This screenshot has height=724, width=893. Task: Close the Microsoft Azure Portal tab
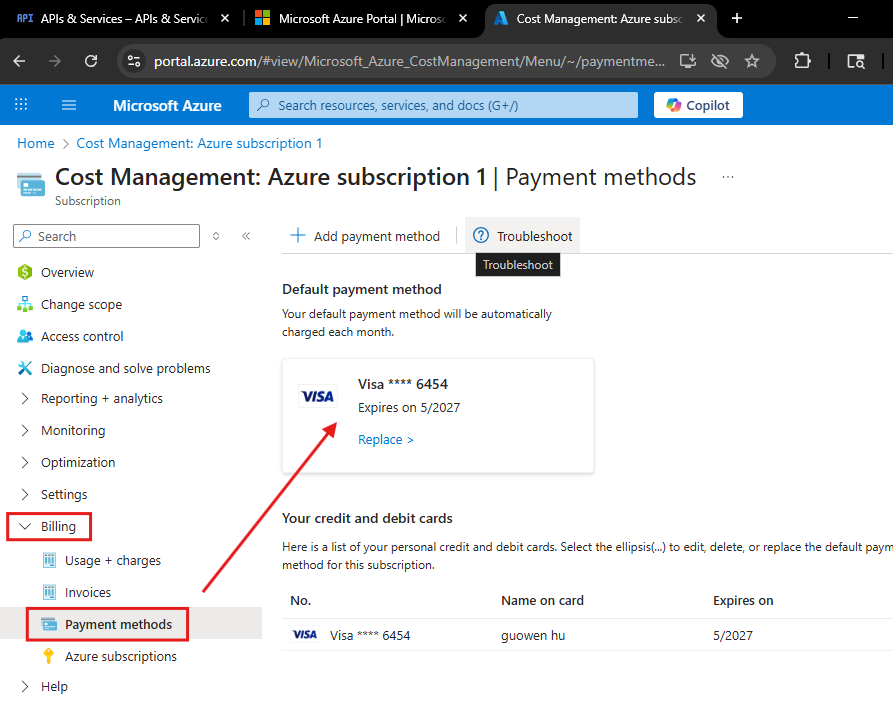pos(463,19)
